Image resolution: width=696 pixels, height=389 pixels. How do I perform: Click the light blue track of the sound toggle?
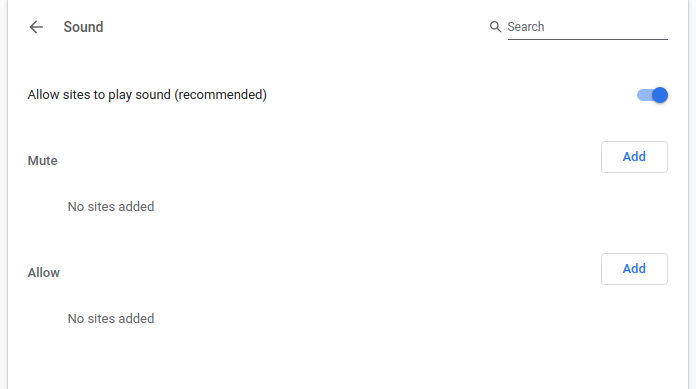click(644, 95)
